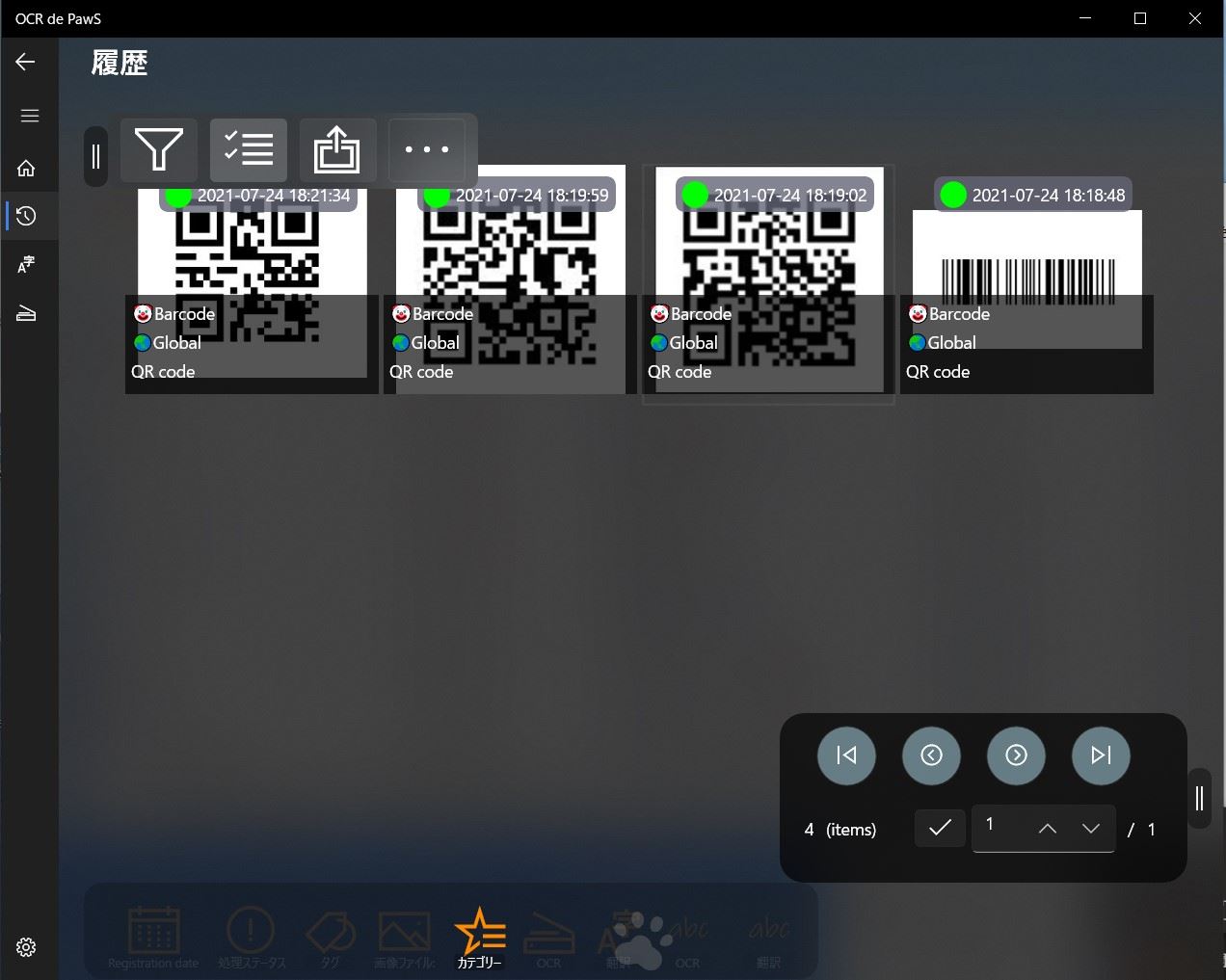Toggle multi-select checklist mode
1226x980 pixels.
249,150
